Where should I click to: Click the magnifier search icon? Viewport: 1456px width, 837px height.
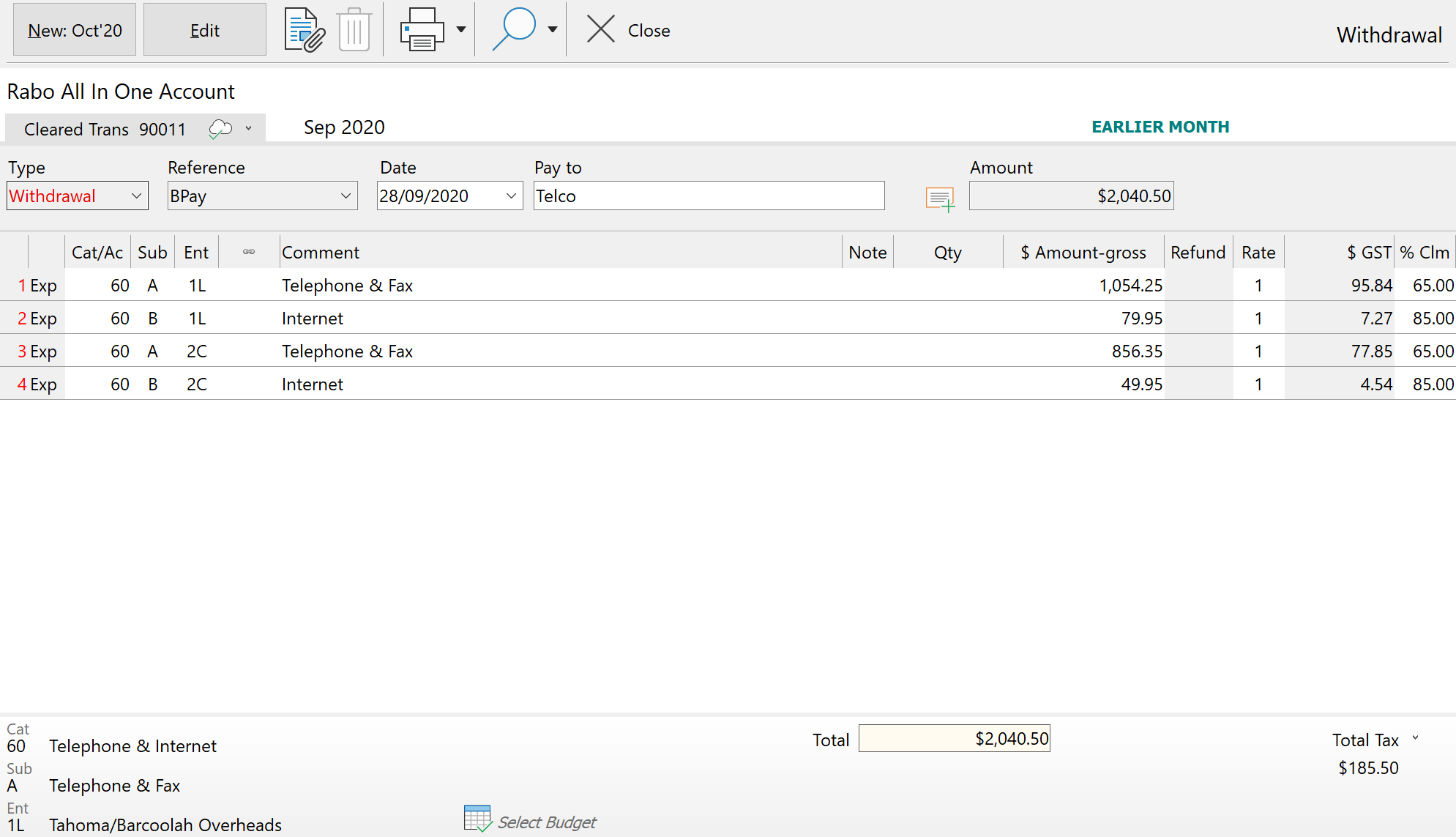click(x=515, y=30)
